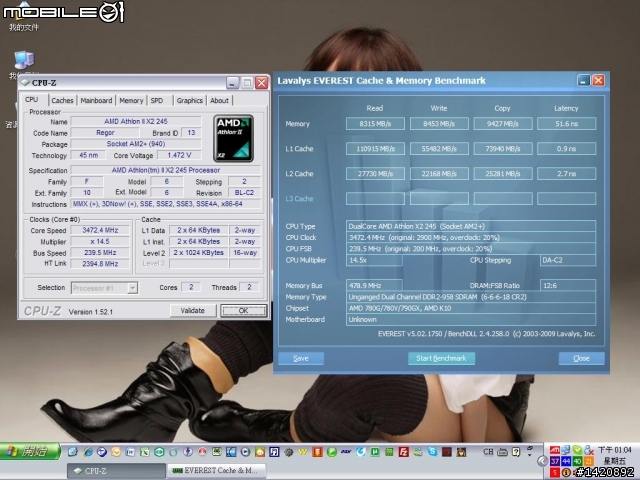
Task: Open the network connection tray icon
Action: 566,450
